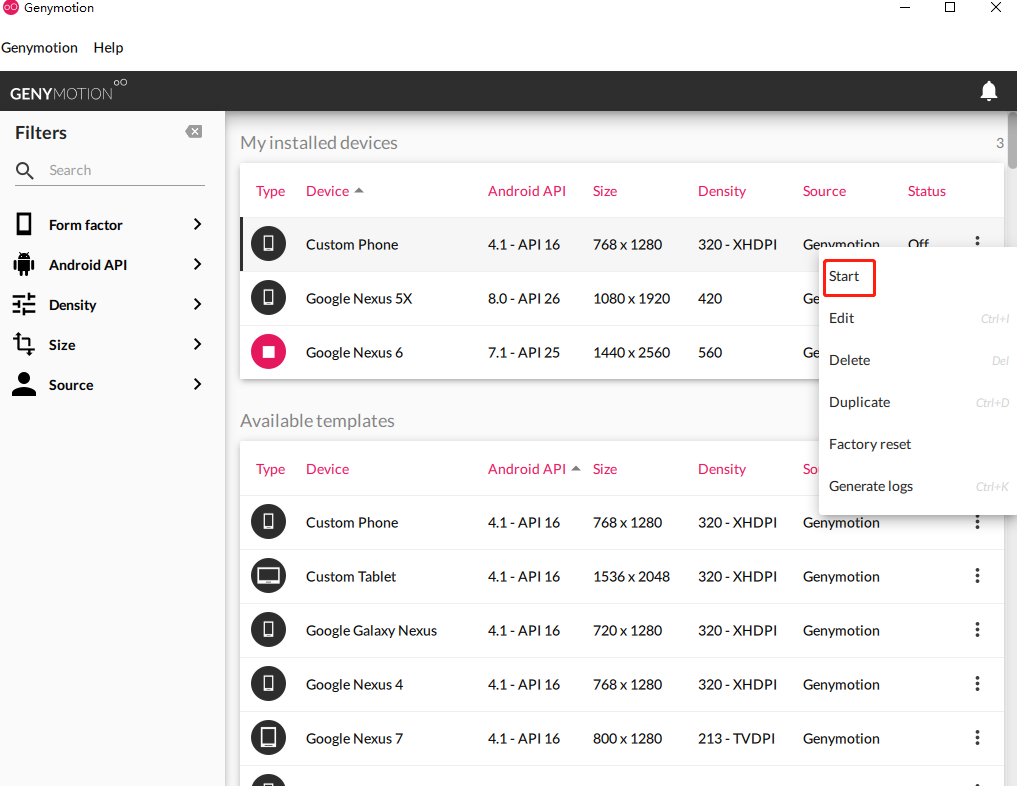This screenshot has height=786, width=1017.
Task: Open the notifications bell icon
Action: (988, 91)
